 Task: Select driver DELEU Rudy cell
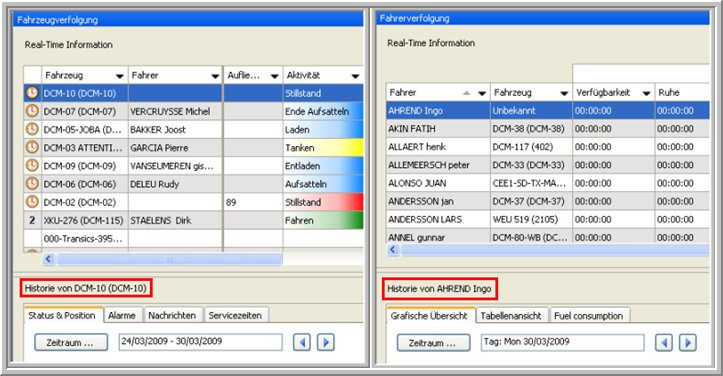(x=175, y=184)
